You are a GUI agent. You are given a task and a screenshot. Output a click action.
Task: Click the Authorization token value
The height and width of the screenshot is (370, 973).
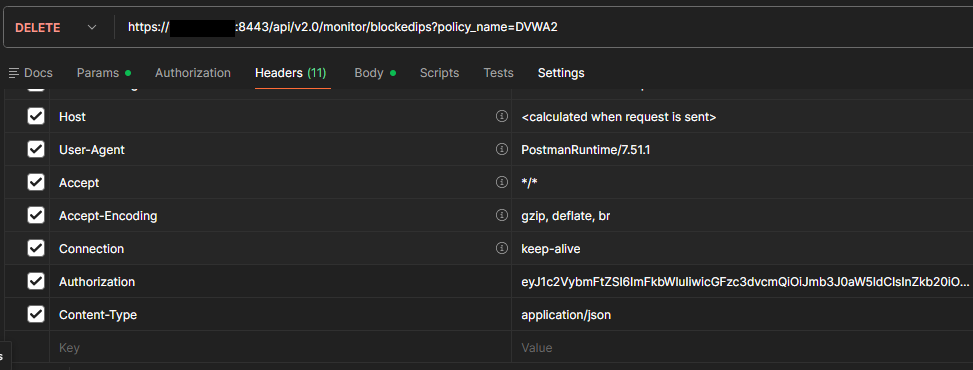pos(745,282)
